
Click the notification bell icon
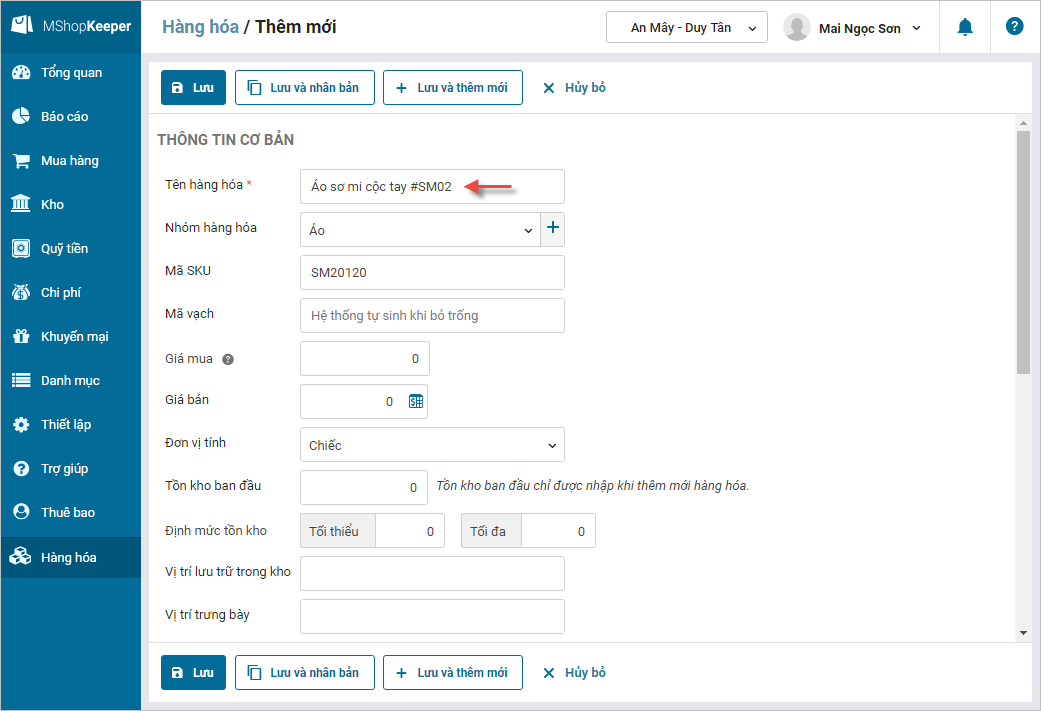(965, 27)
